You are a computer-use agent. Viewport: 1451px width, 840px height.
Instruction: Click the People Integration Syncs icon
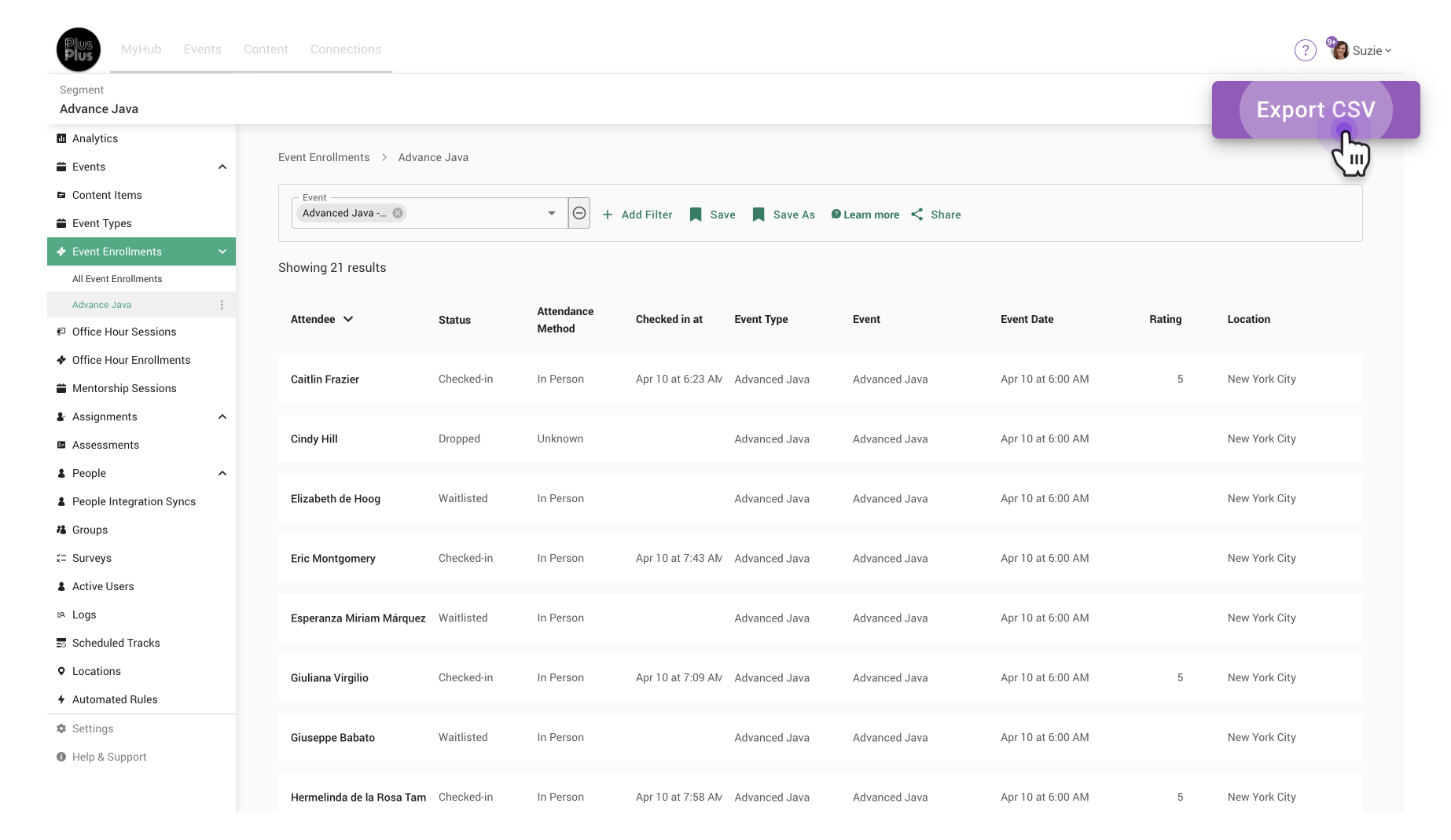pyautogui.click(x=61, y=501)
